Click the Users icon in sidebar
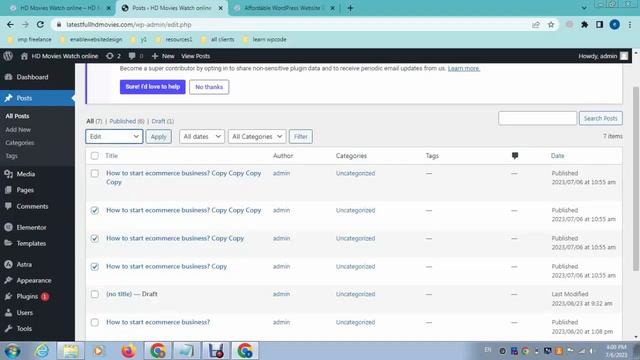 coord(8,313)
